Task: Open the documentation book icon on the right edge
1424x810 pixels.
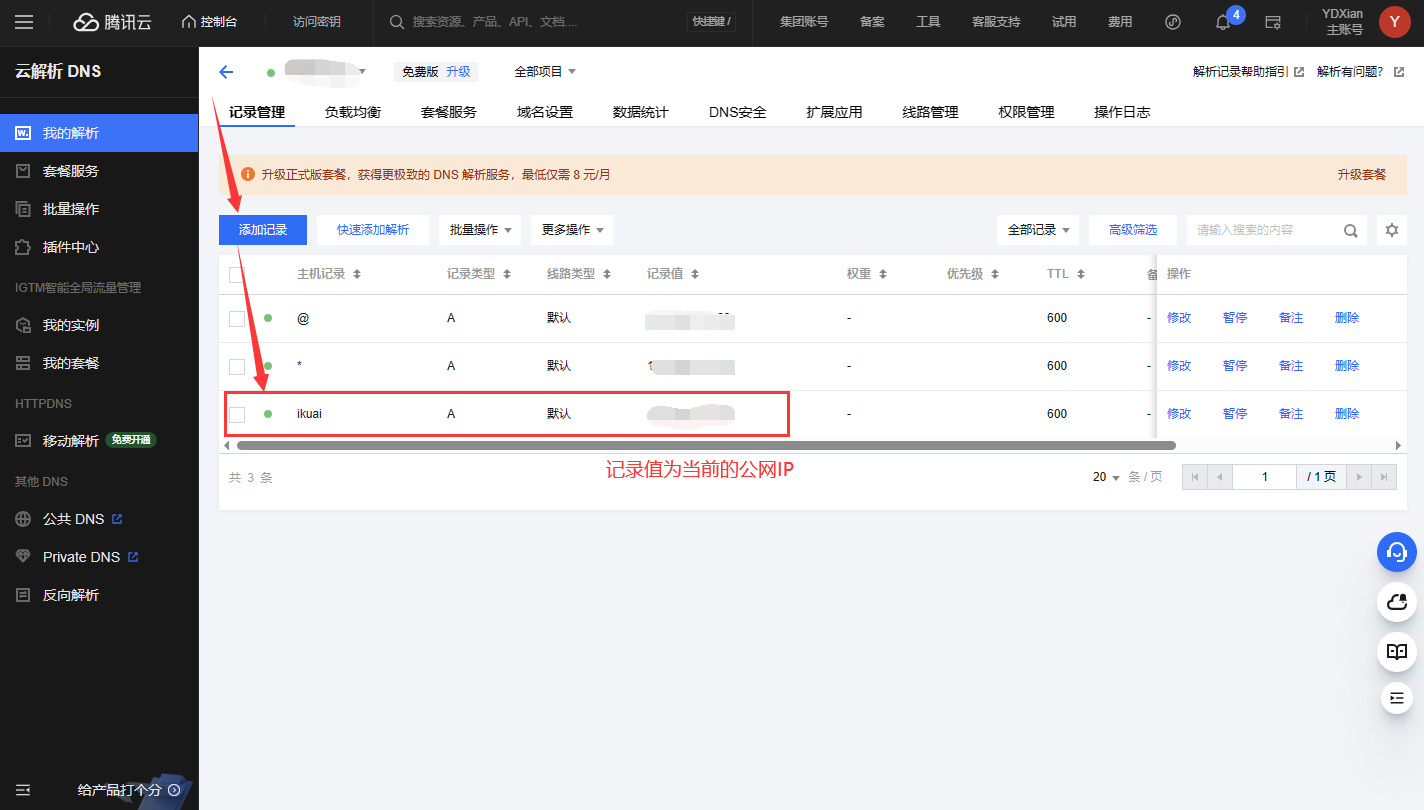Action: click(x=1396, y=652)
